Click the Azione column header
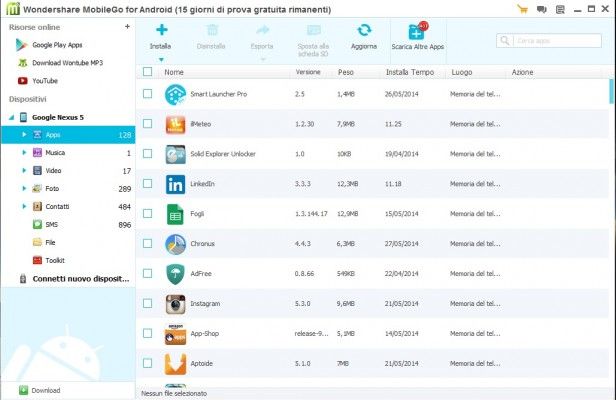 click(522, 72)
